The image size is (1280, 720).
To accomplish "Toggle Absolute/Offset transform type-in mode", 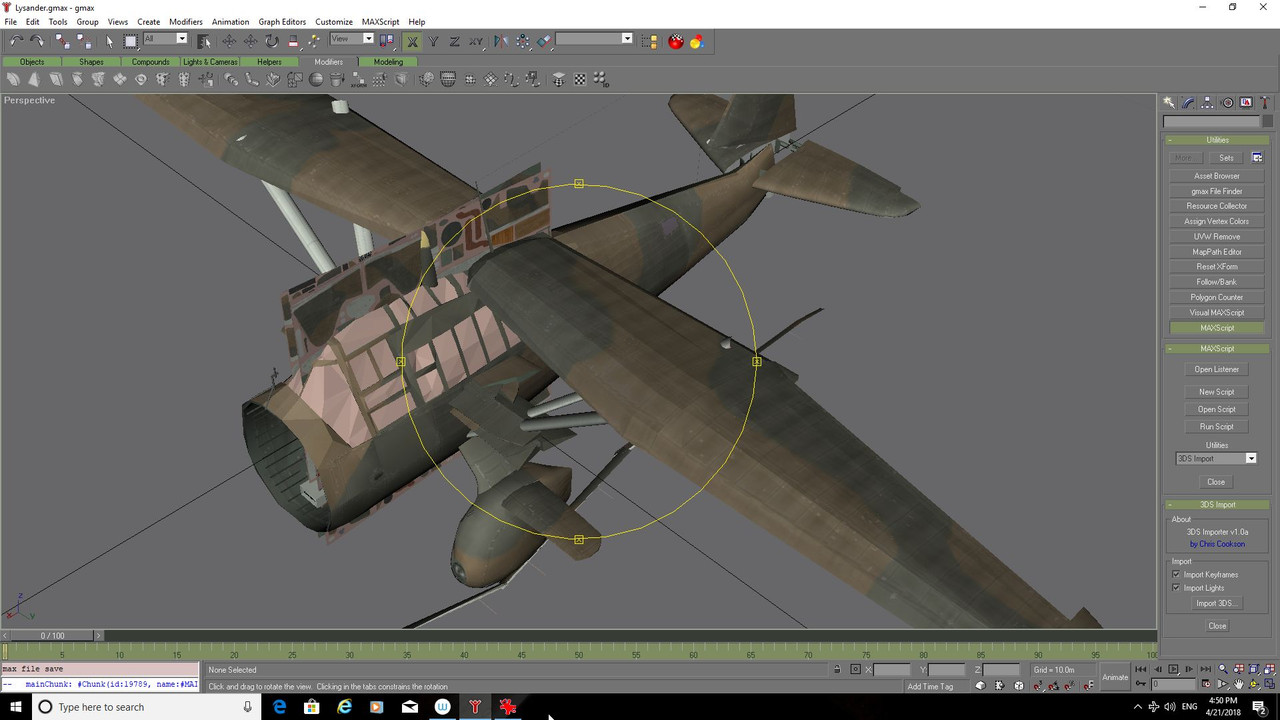I will (x=855, y=669).
